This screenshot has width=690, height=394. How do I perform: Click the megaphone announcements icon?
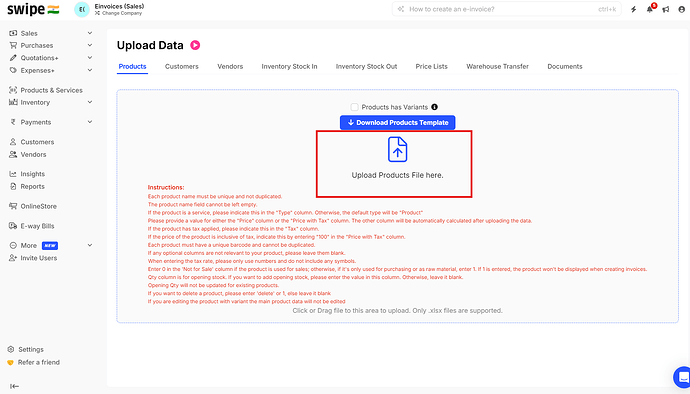[x=666, y=9]
